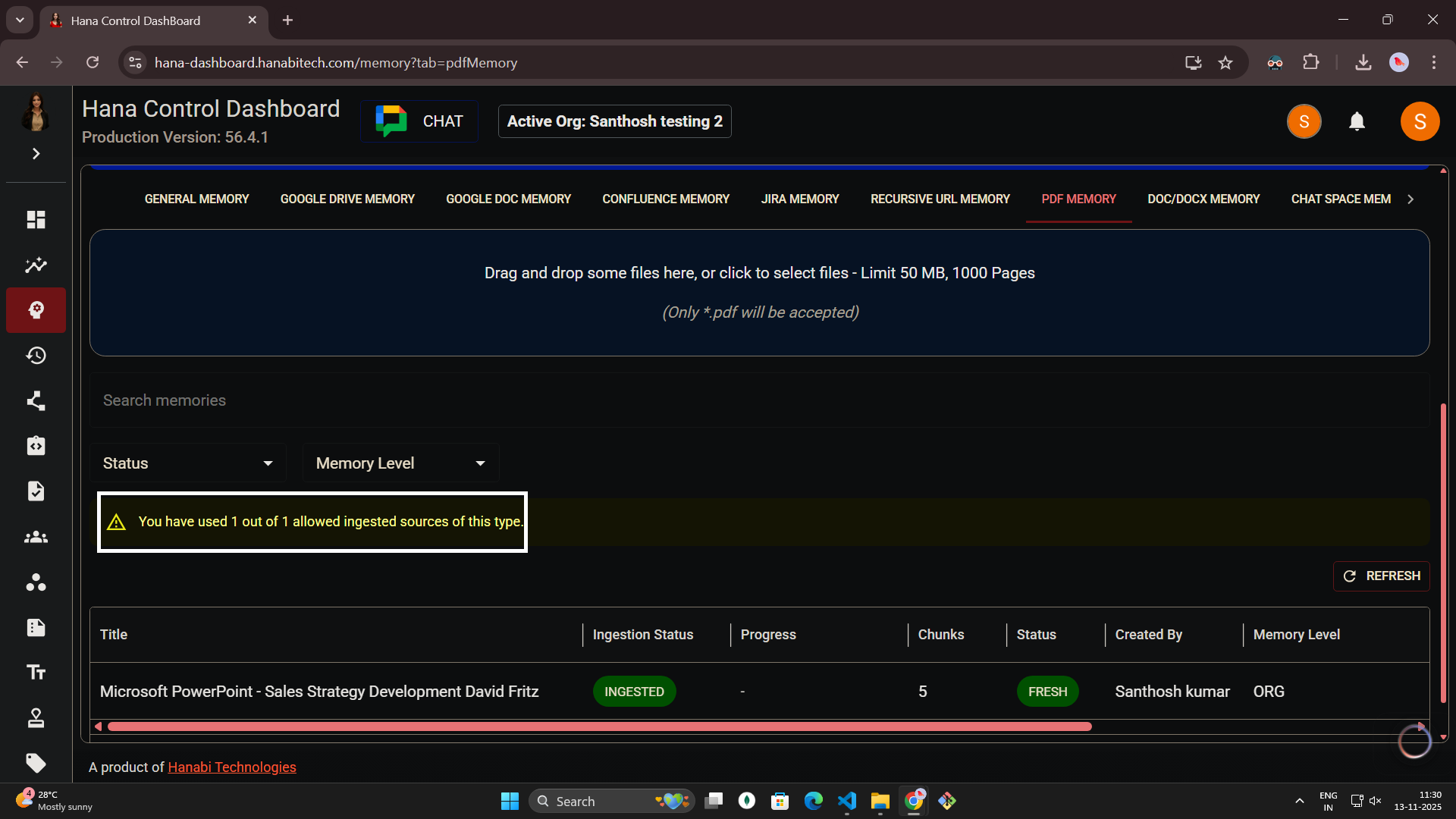
Task: Open the code clipboard tool in sidebar
Action: tap(36, 446)
